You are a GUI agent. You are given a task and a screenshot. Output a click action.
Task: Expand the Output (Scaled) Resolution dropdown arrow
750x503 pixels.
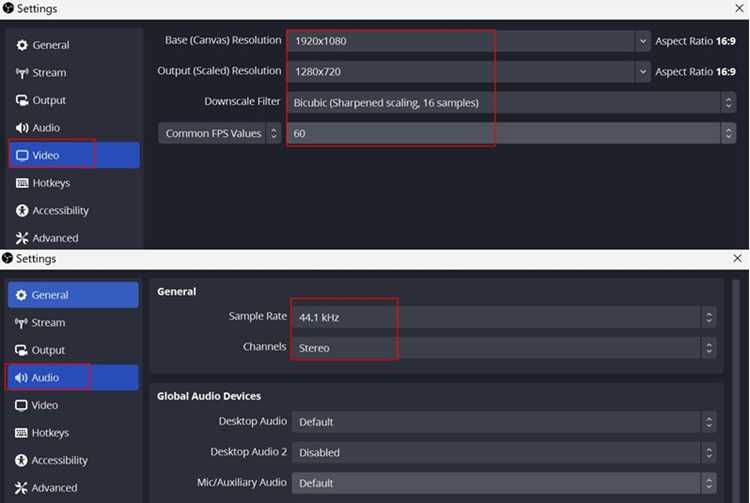(643, 72)
